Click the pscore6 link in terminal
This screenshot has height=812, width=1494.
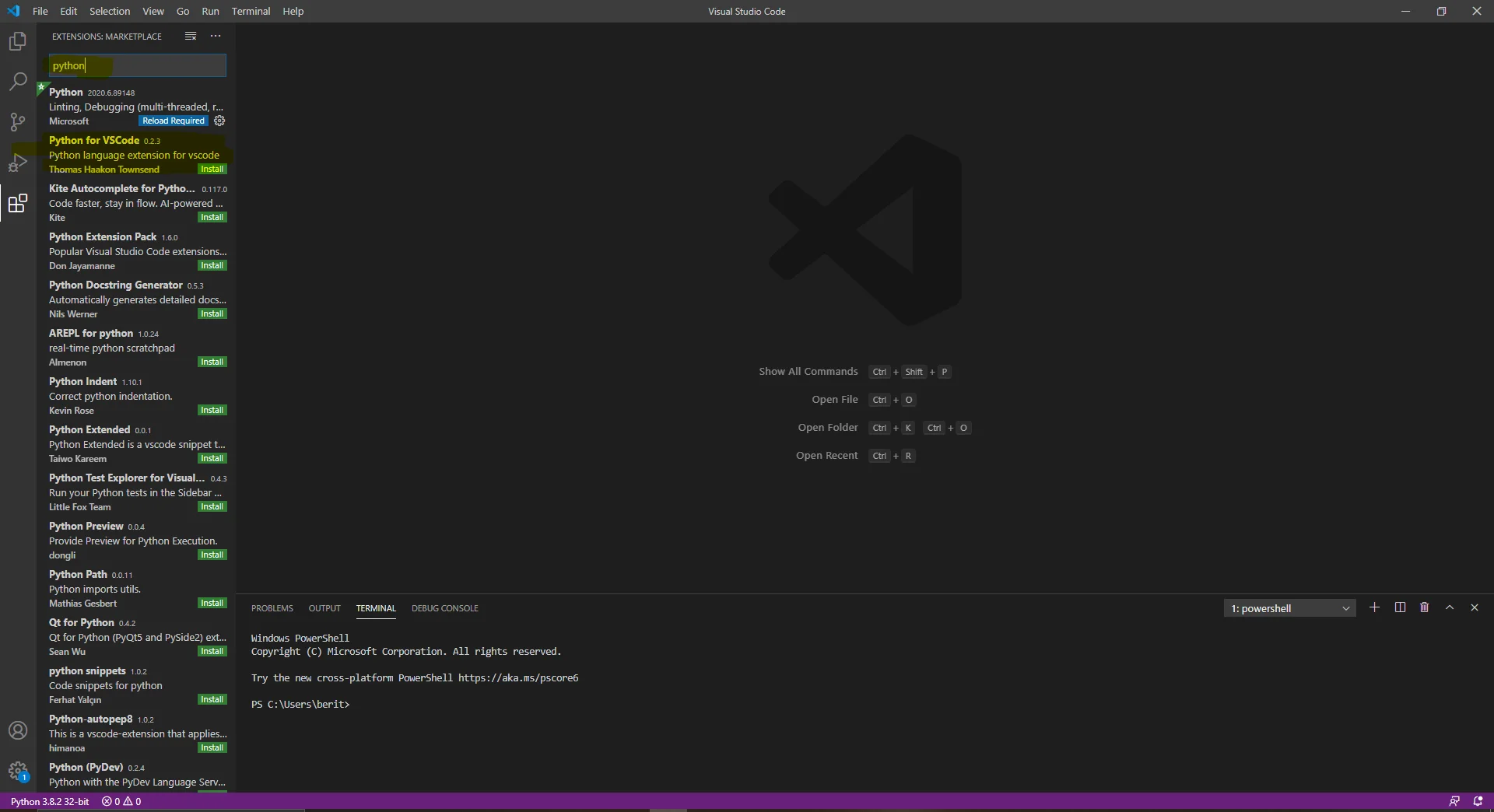(x=518, y=677)
